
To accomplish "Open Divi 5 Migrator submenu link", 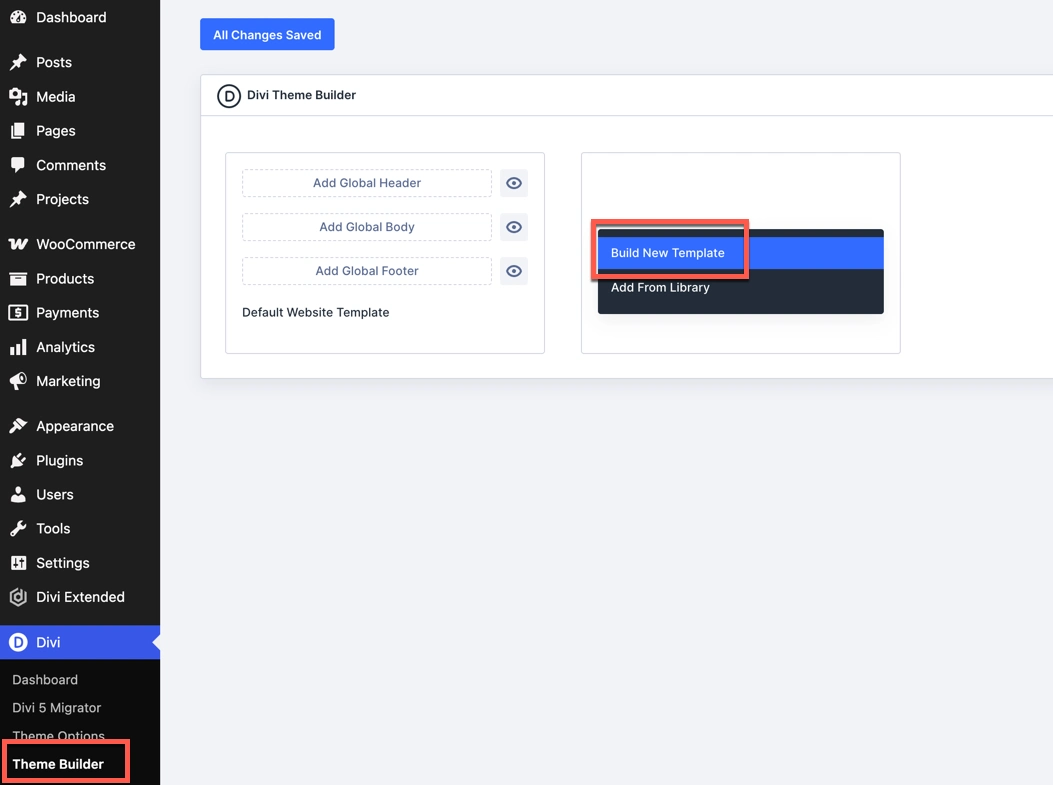I will tap(56, 708).
